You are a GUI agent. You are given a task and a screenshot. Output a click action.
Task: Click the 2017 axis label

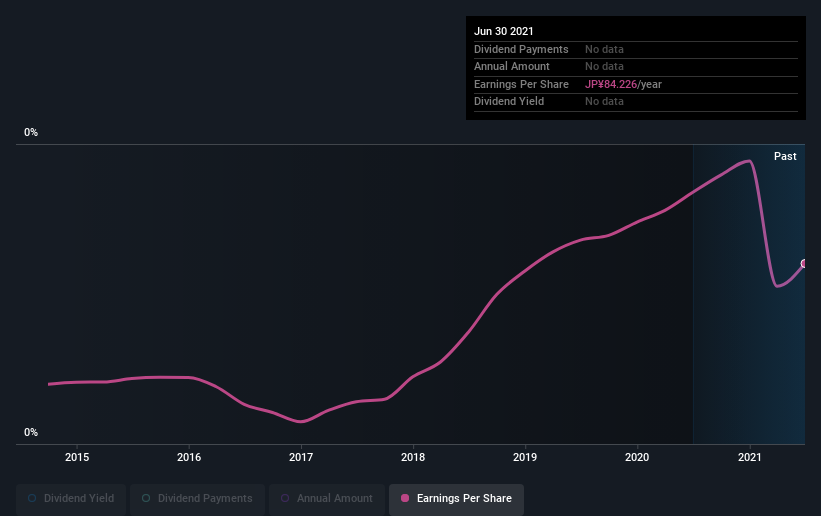click(x=301, y=457)
